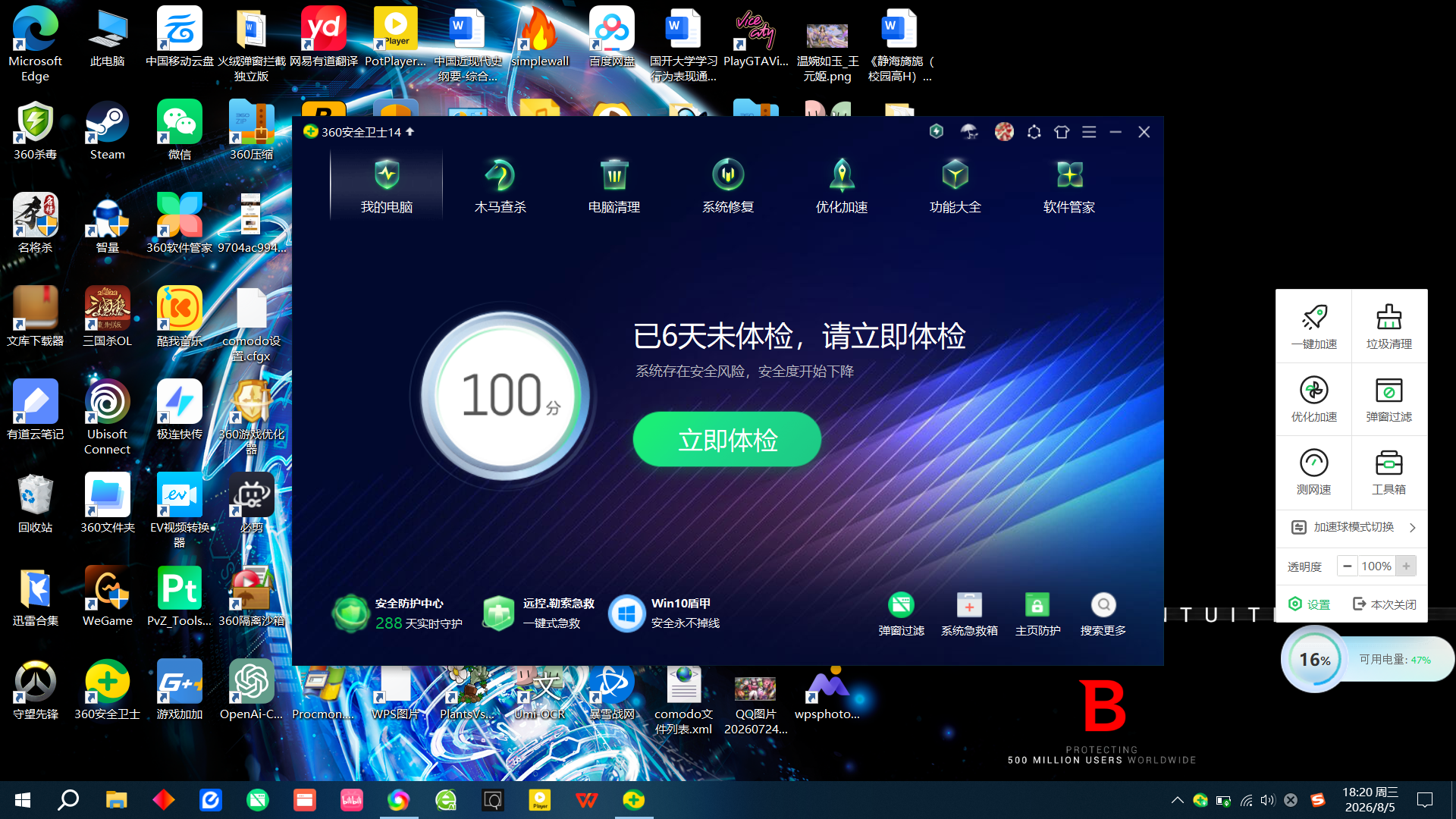Switch to the 木马查杀 tab
Screen dimensions: 1456x819
tap(500, 186)
